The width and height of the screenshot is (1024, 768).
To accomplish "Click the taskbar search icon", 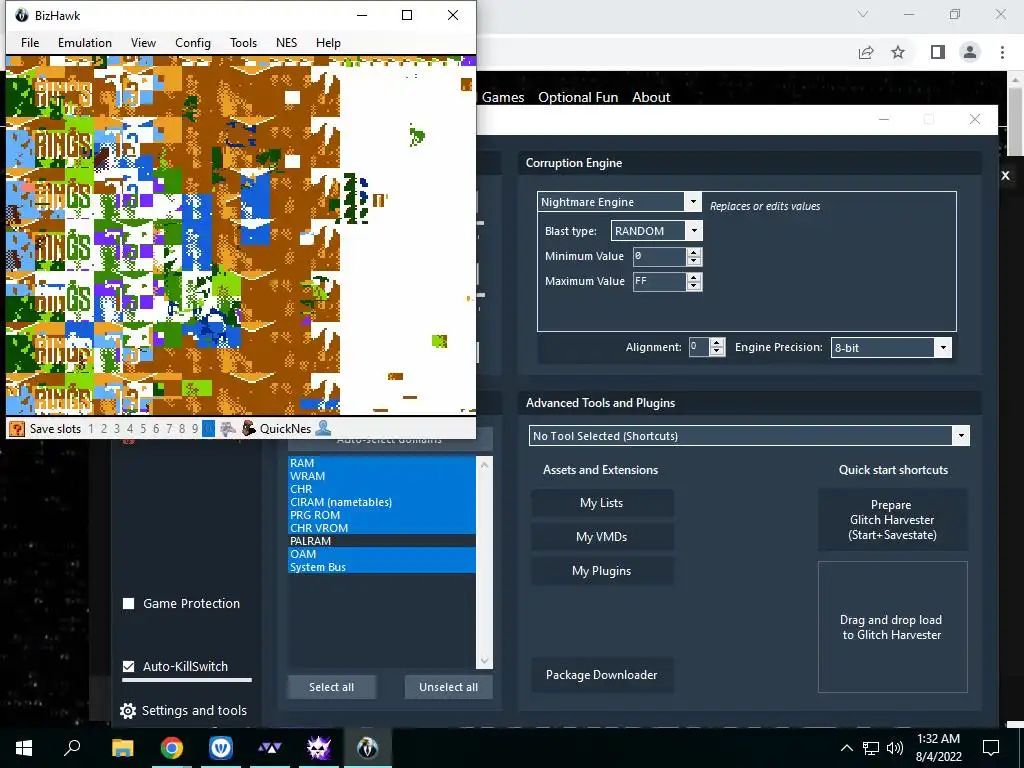I will [x=72, y=747].
